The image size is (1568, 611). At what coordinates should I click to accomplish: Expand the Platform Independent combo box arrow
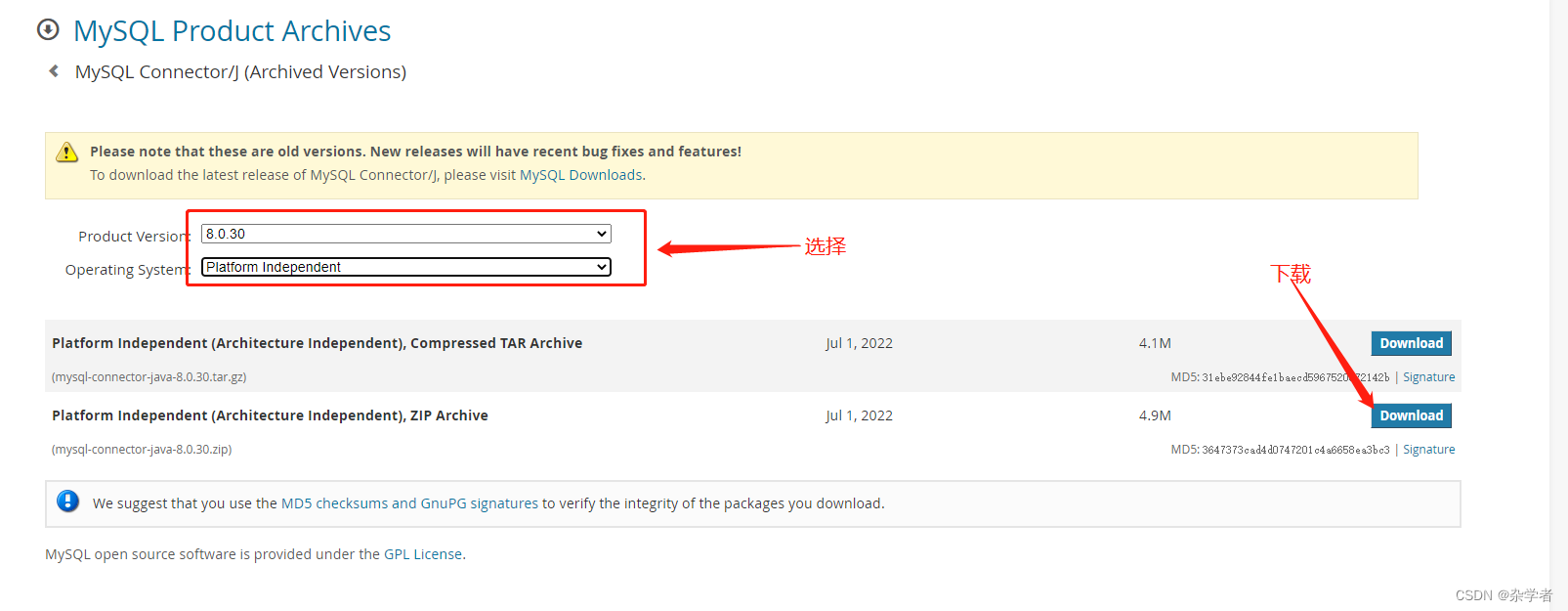click(601, 266)
